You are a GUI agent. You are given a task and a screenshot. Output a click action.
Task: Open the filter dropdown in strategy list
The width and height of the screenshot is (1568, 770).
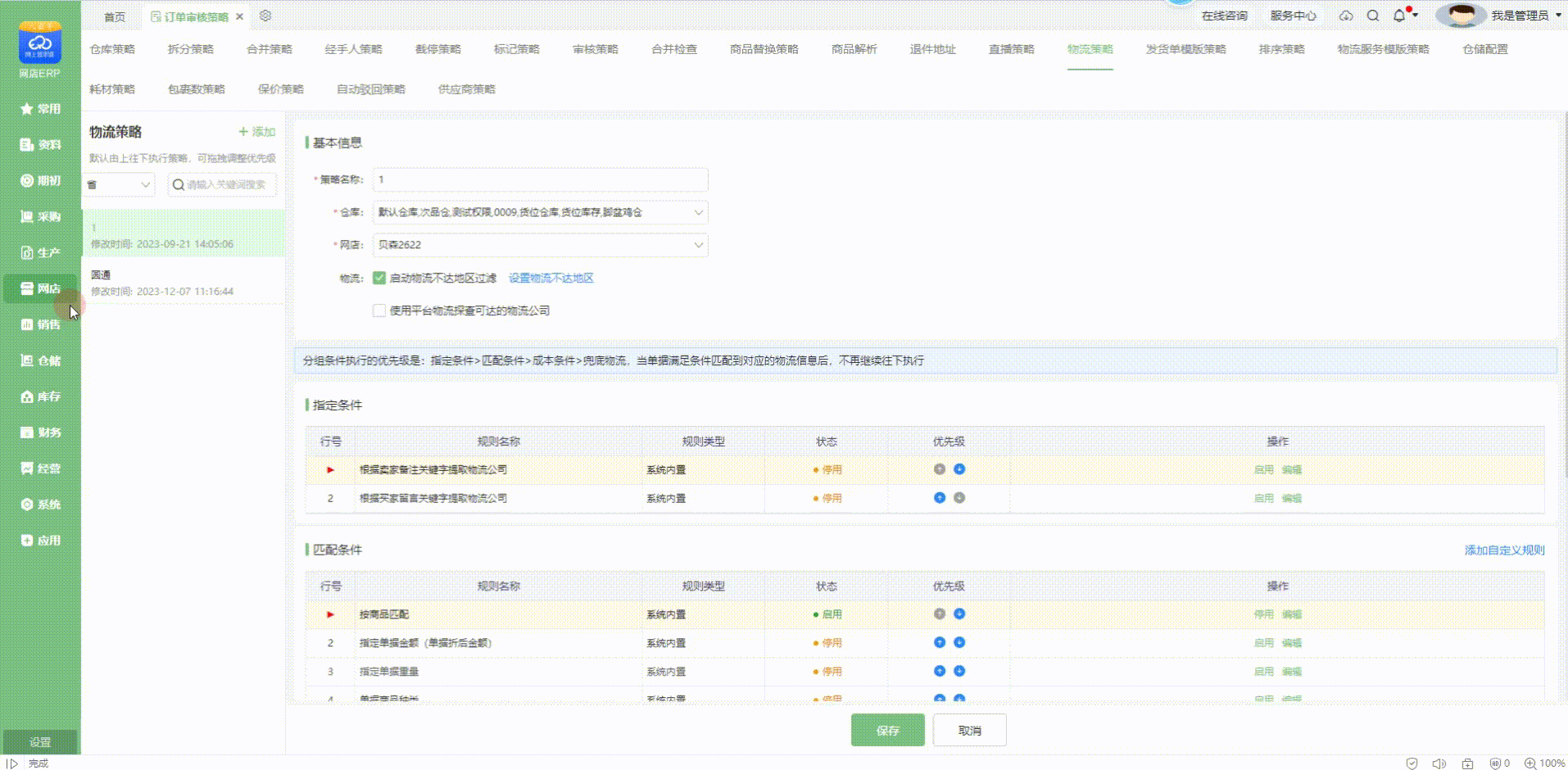(120, 184)
